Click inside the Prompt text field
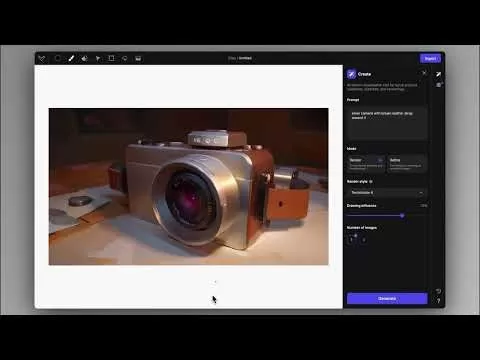Screen dimensions: 480x360 coord(387,123)
